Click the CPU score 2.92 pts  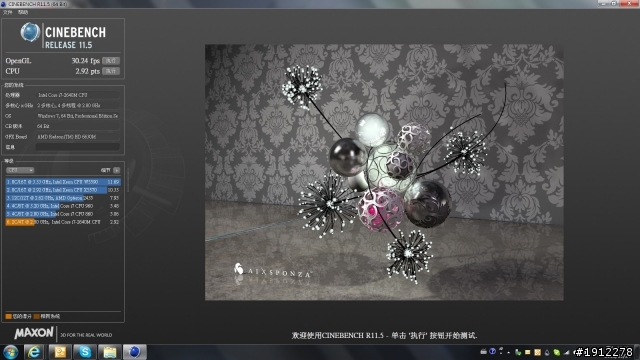(x=87, y=71)
